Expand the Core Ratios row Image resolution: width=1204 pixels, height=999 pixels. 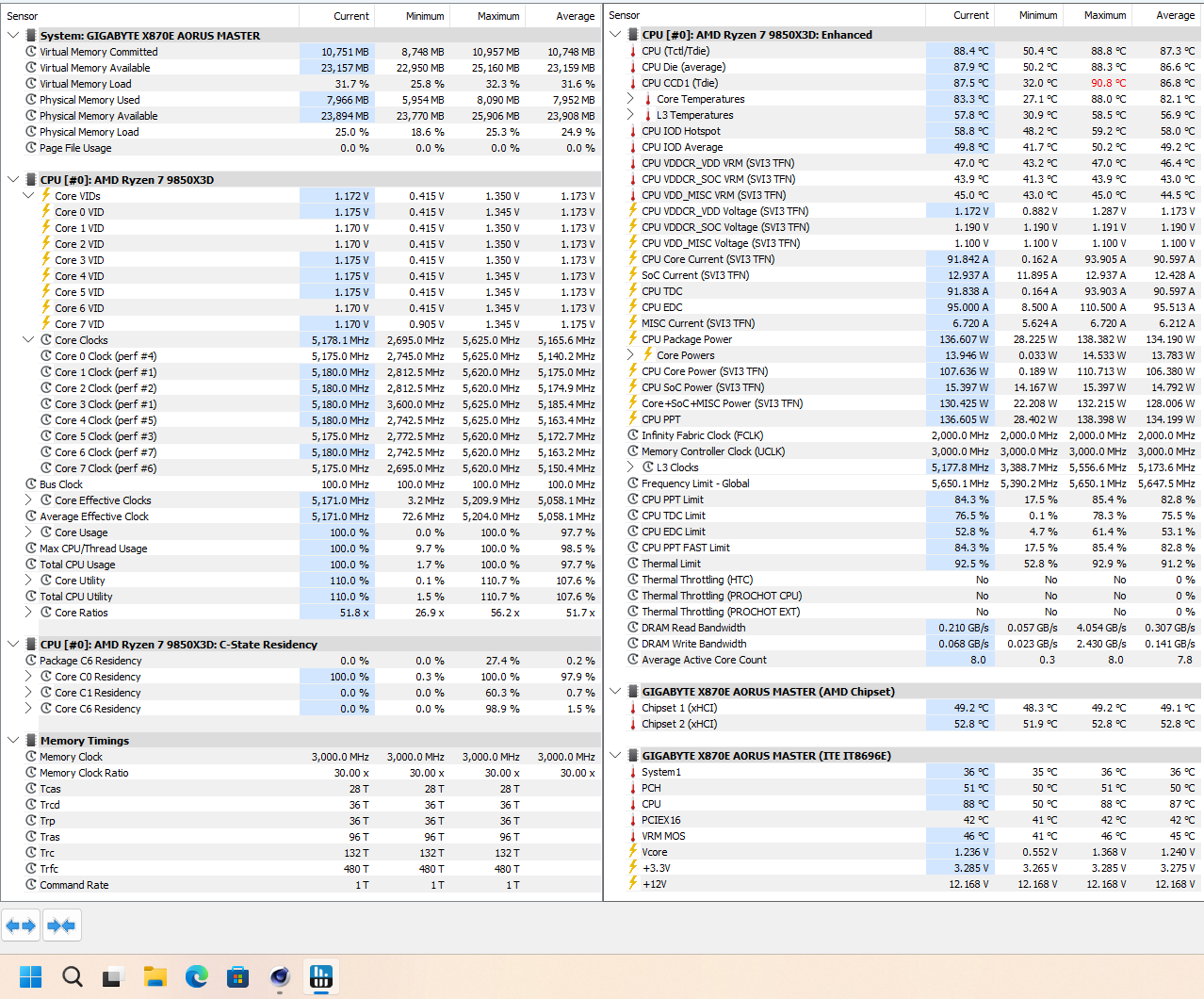[x=28, y=613]
